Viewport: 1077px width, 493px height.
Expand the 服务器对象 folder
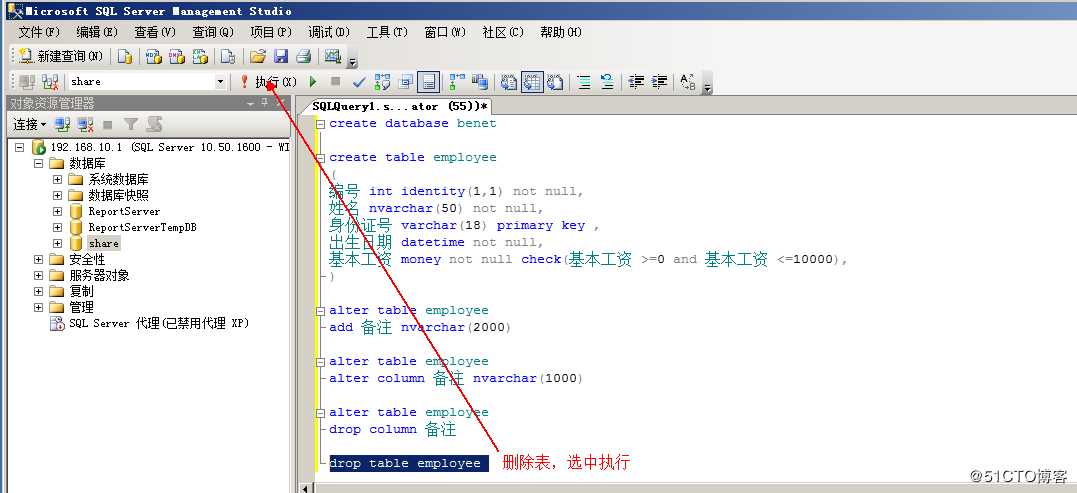[x=38, y=275]
